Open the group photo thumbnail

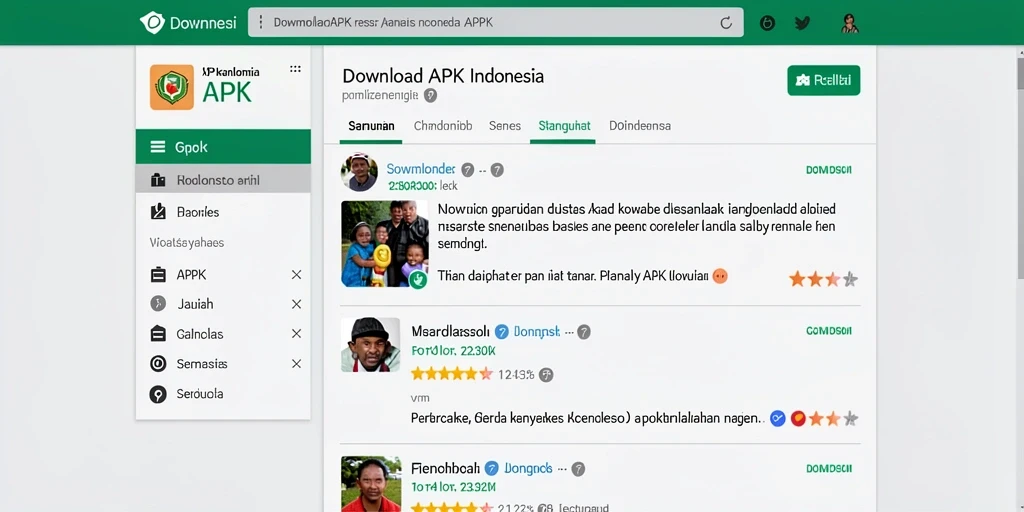(385, 244)
